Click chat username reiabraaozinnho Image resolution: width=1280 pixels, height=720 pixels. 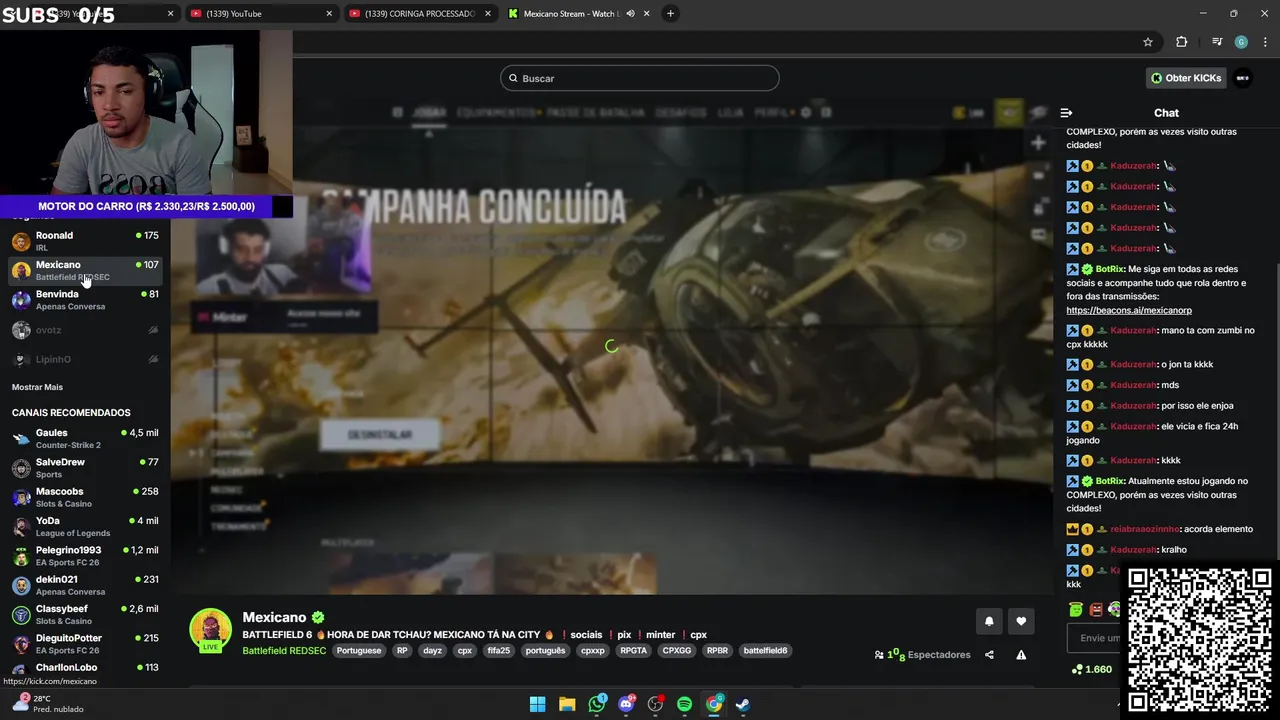pyautogui.click(x=1145, y=529)
